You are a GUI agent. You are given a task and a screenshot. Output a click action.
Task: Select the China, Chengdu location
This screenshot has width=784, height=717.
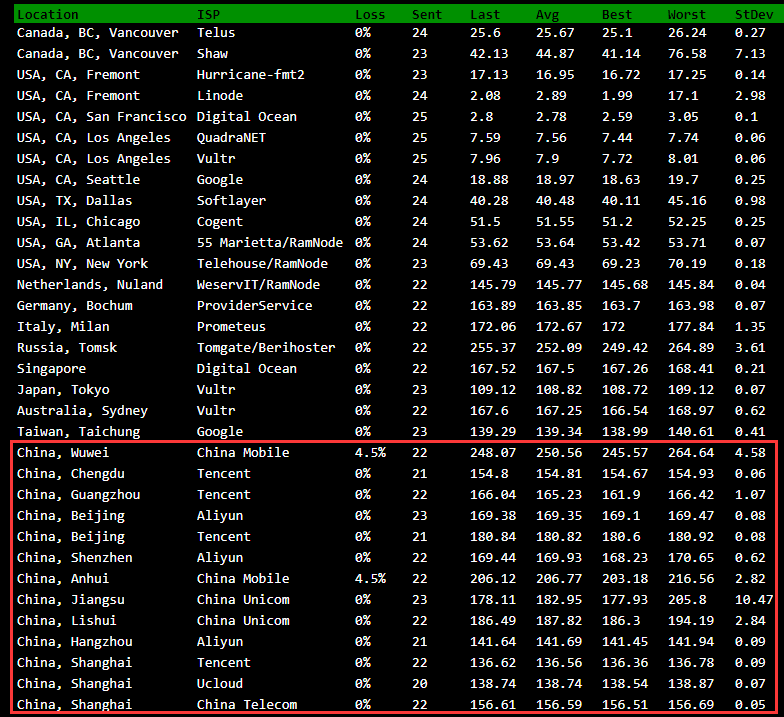70,474
